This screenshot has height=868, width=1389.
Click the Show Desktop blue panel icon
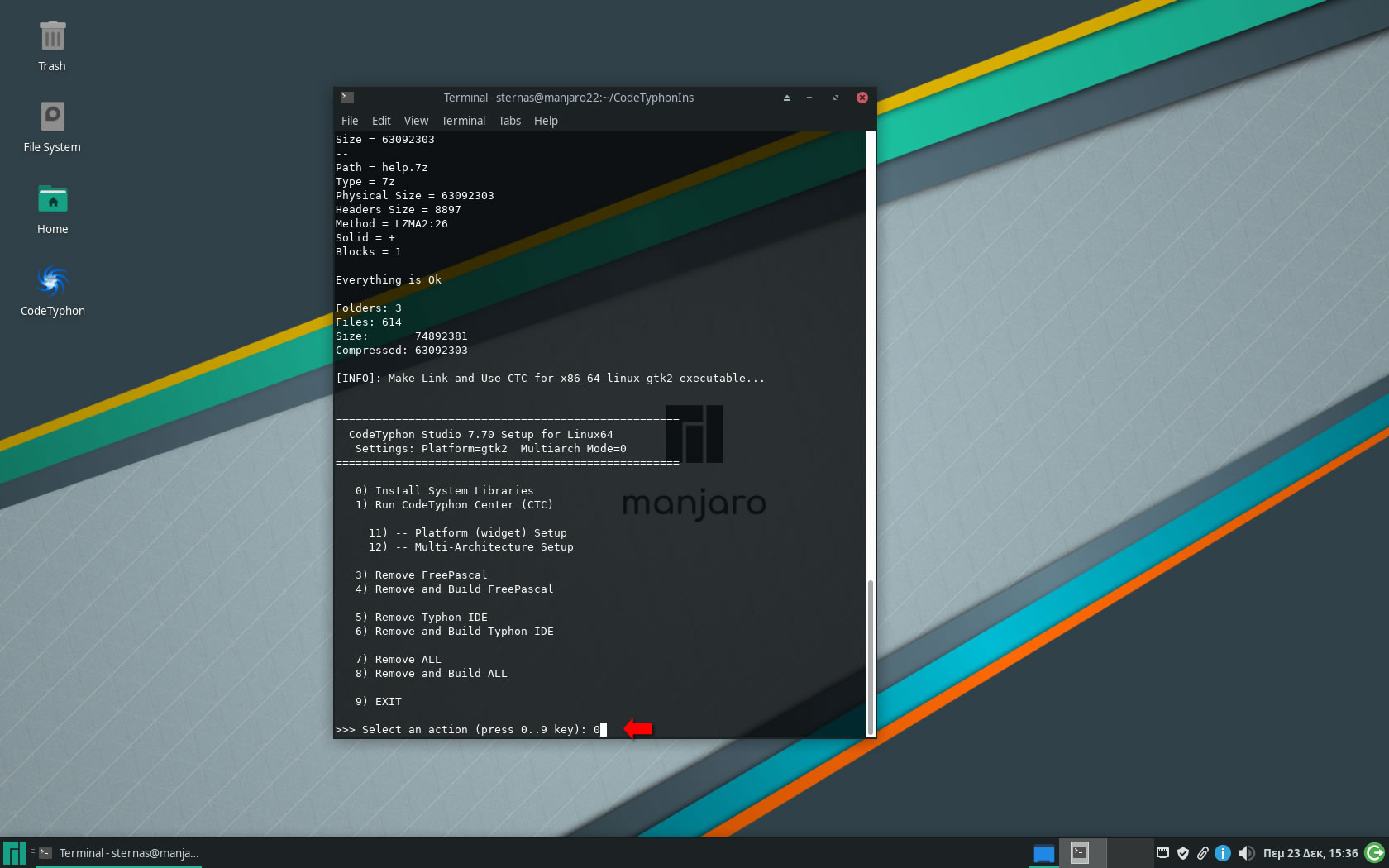pyautogui.click(x=1044, y=853)
